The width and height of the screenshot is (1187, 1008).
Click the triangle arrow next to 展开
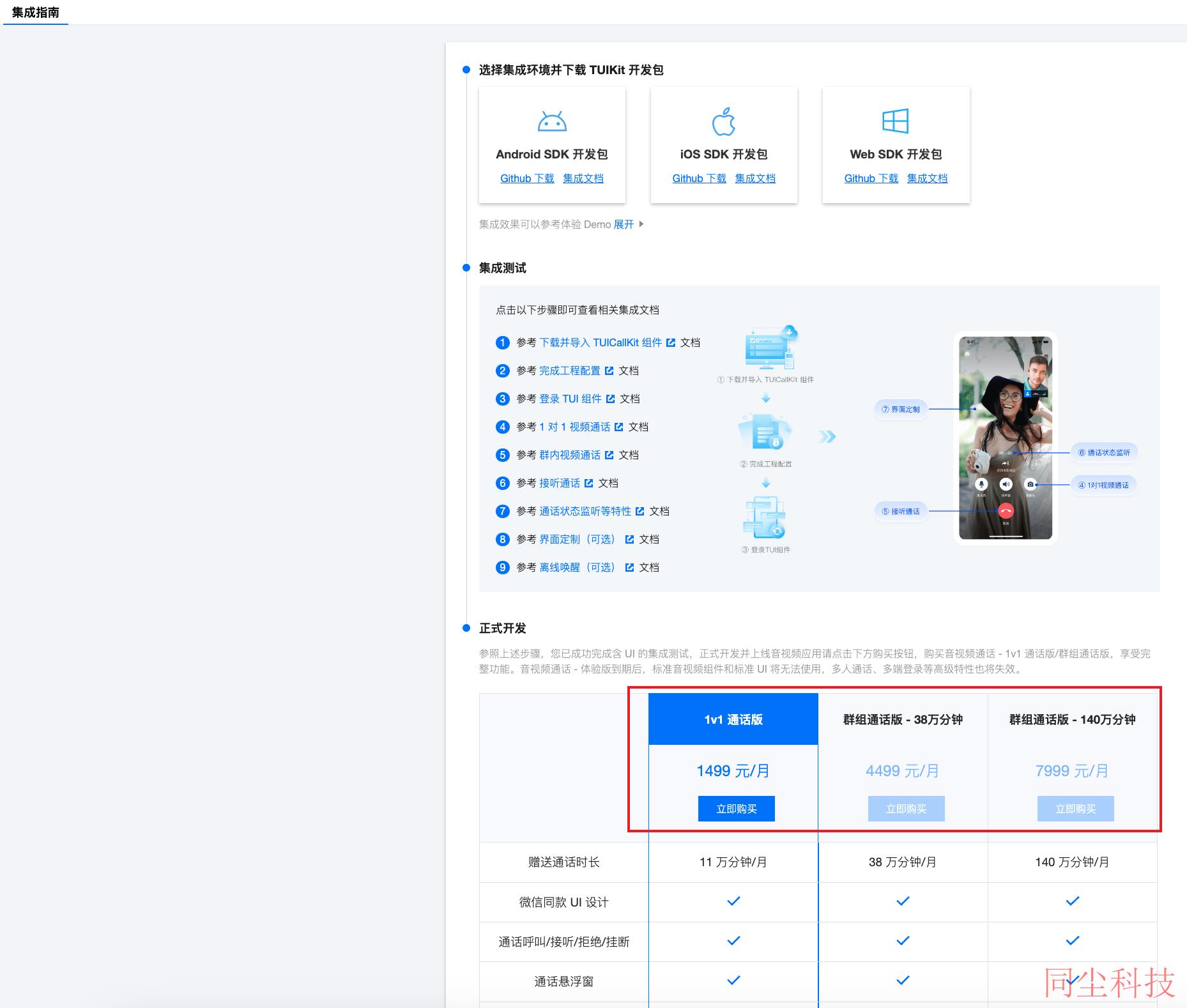tap(641, 224)
